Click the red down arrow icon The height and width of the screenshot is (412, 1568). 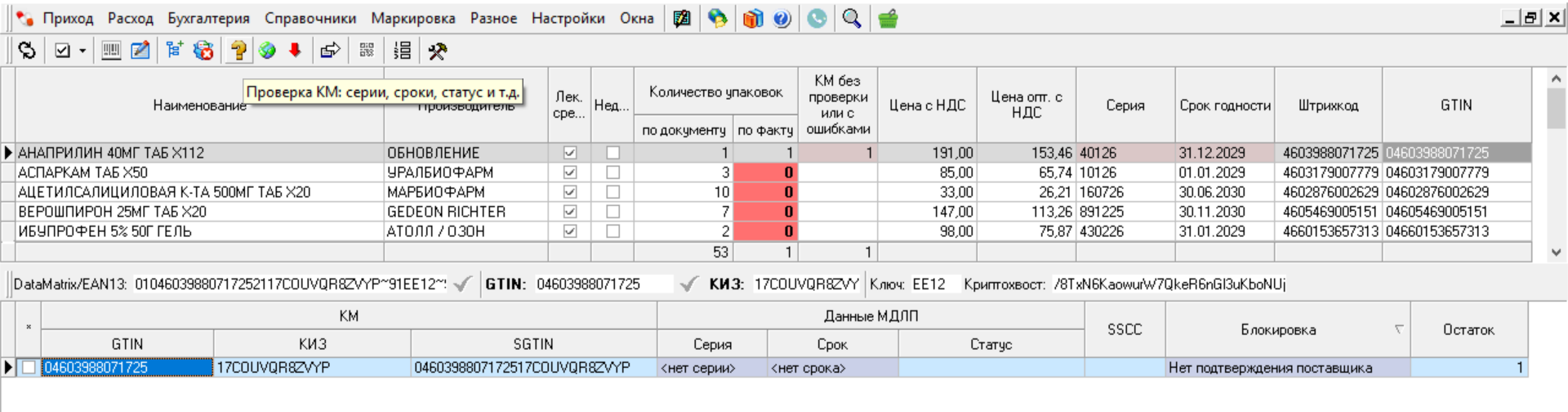(296, 51)
